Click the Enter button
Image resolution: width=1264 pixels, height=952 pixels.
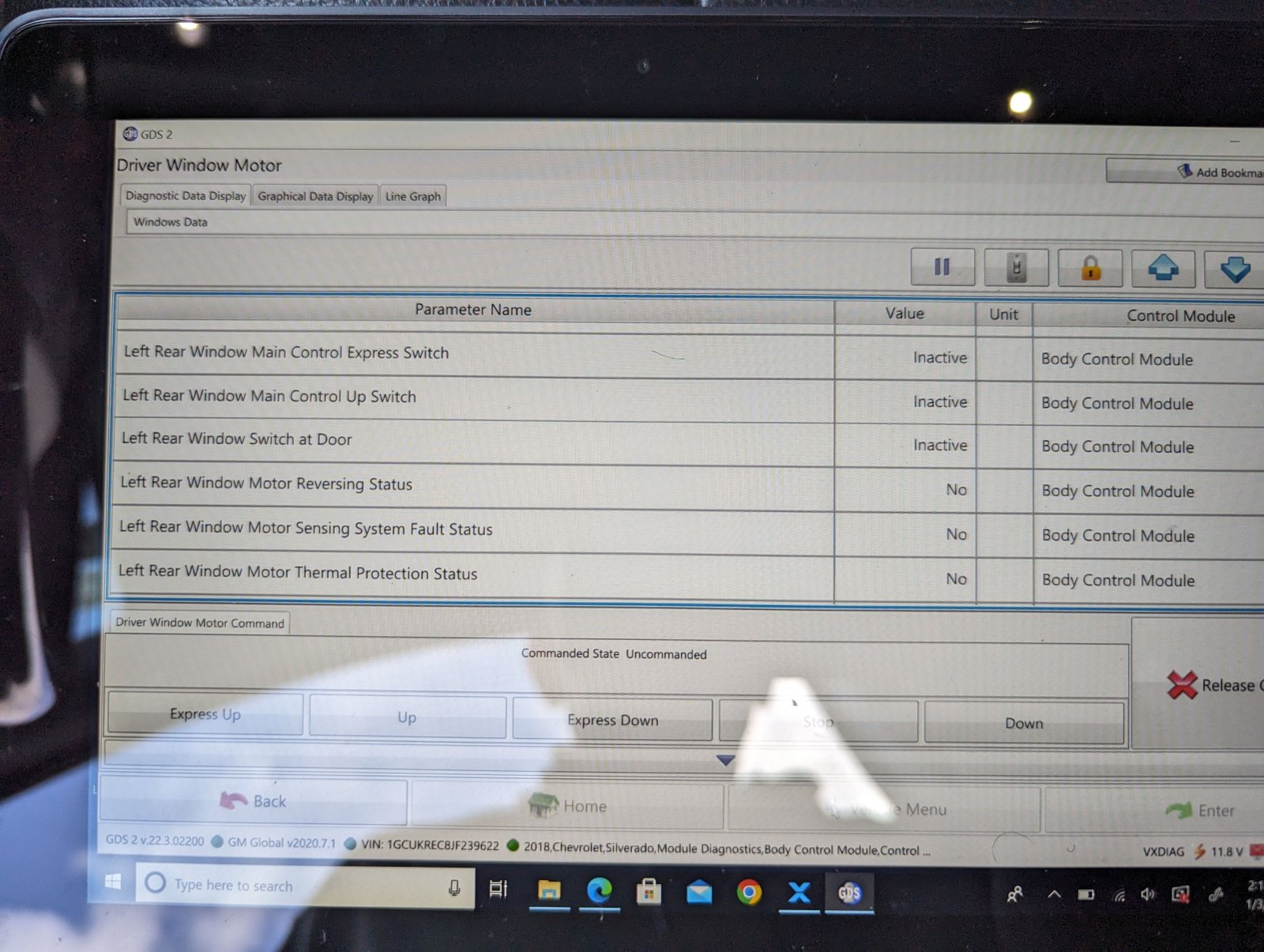coord(1155,811)
